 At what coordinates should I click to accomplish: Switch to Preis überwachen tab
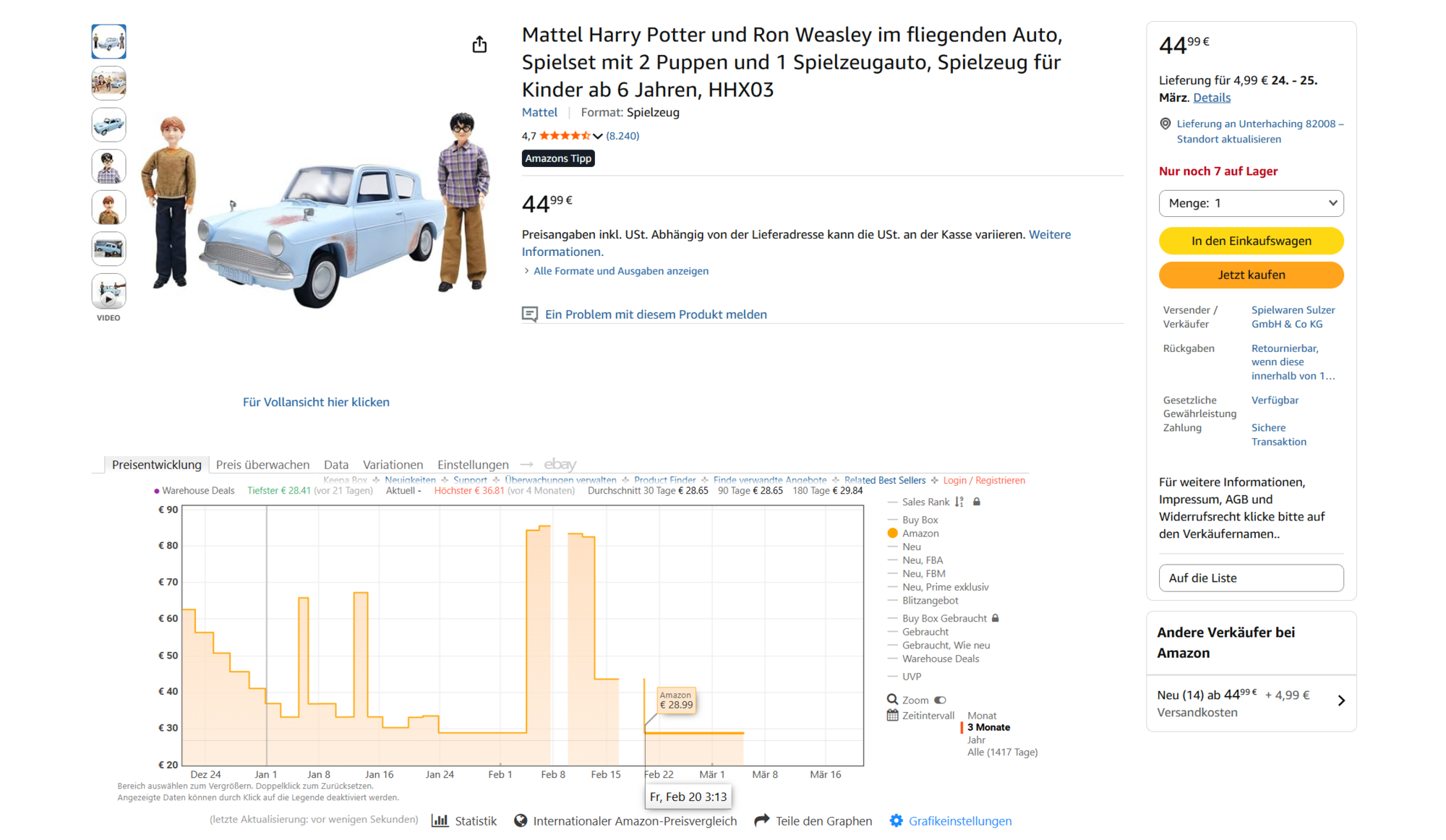click(262, 465)
